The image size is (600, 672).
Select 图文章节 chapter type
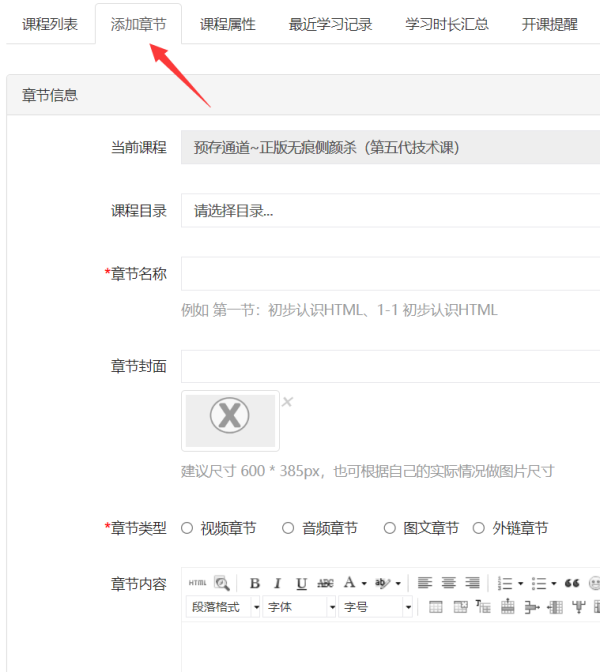[x=390, y=528]
